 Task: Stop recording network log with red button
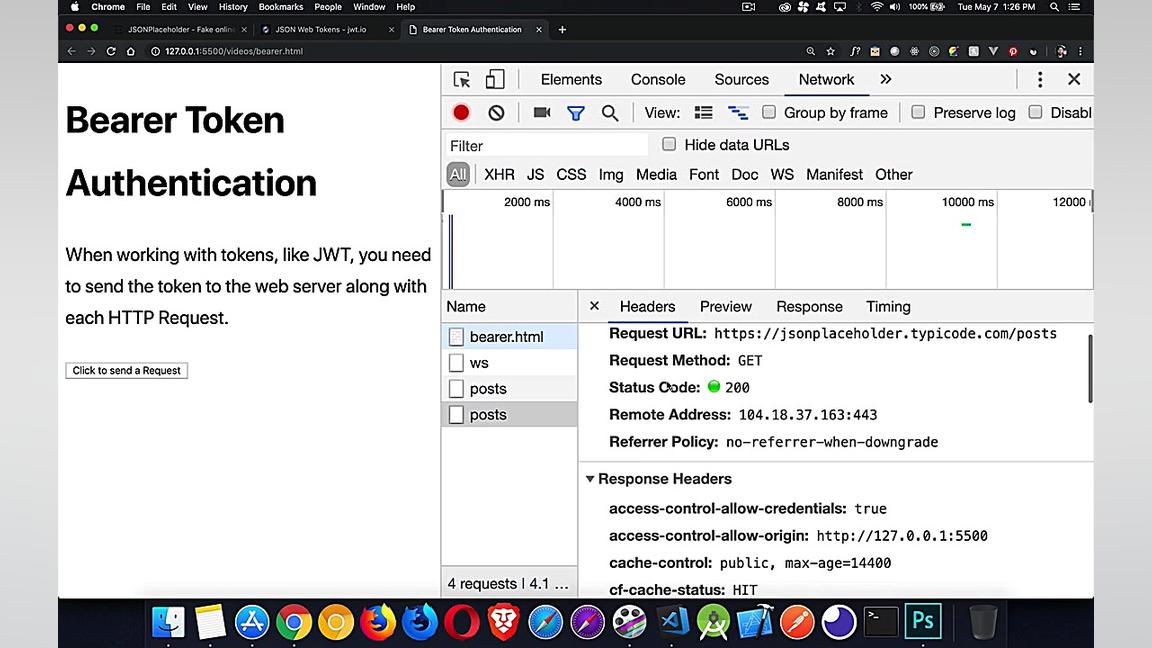coord(461,113)
